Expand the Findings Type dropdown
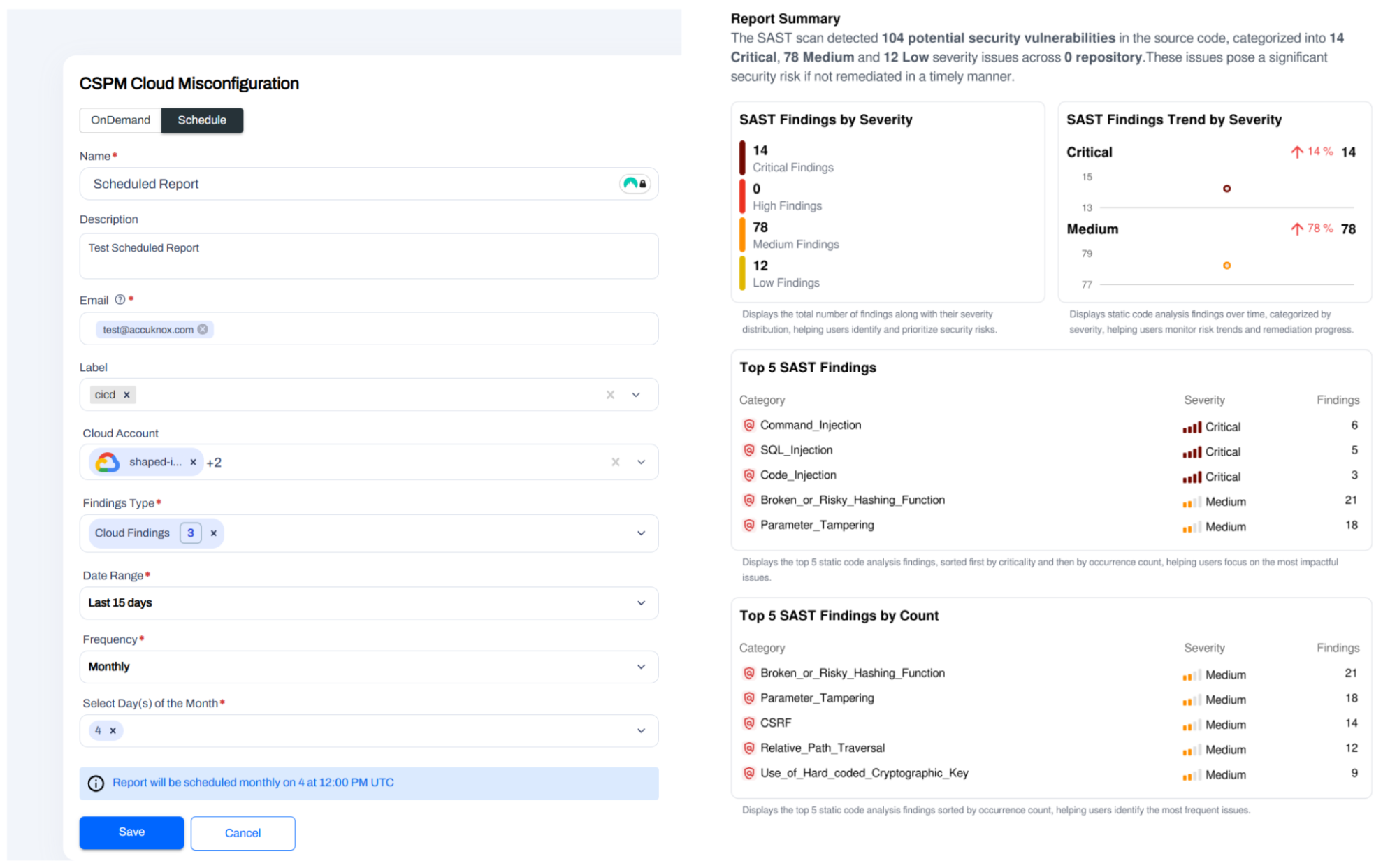The height and width of the screenshot is (868, 1397). [641, 533]
